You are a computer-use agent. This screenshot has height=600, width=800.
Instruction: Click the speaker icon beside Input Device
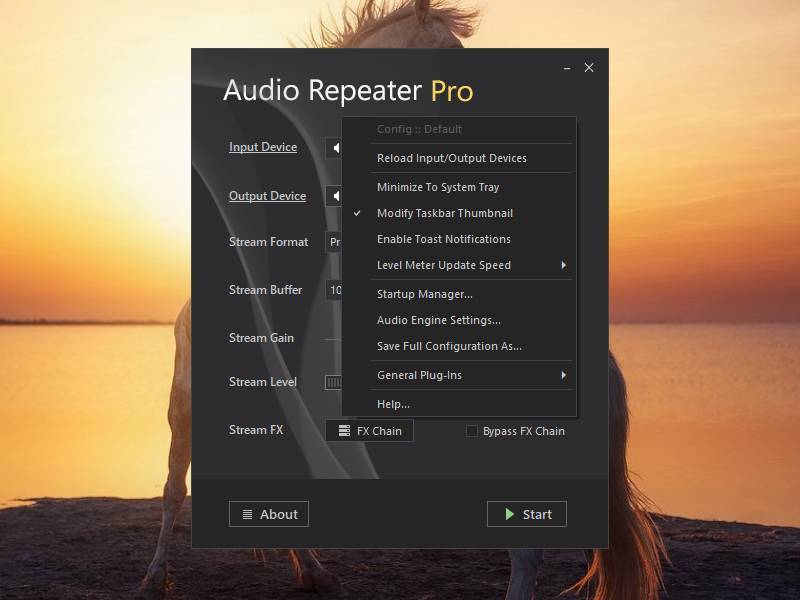click(x=336, y=148)
